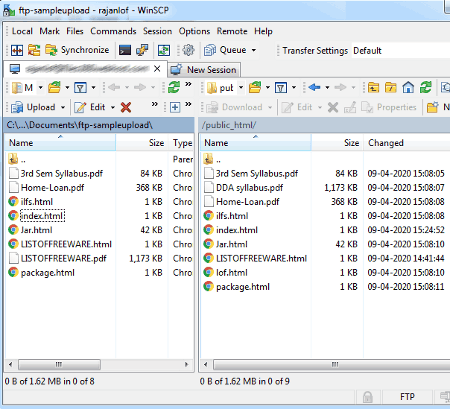
Task: Open the Mark menu
Action: [x=49, y=31]
